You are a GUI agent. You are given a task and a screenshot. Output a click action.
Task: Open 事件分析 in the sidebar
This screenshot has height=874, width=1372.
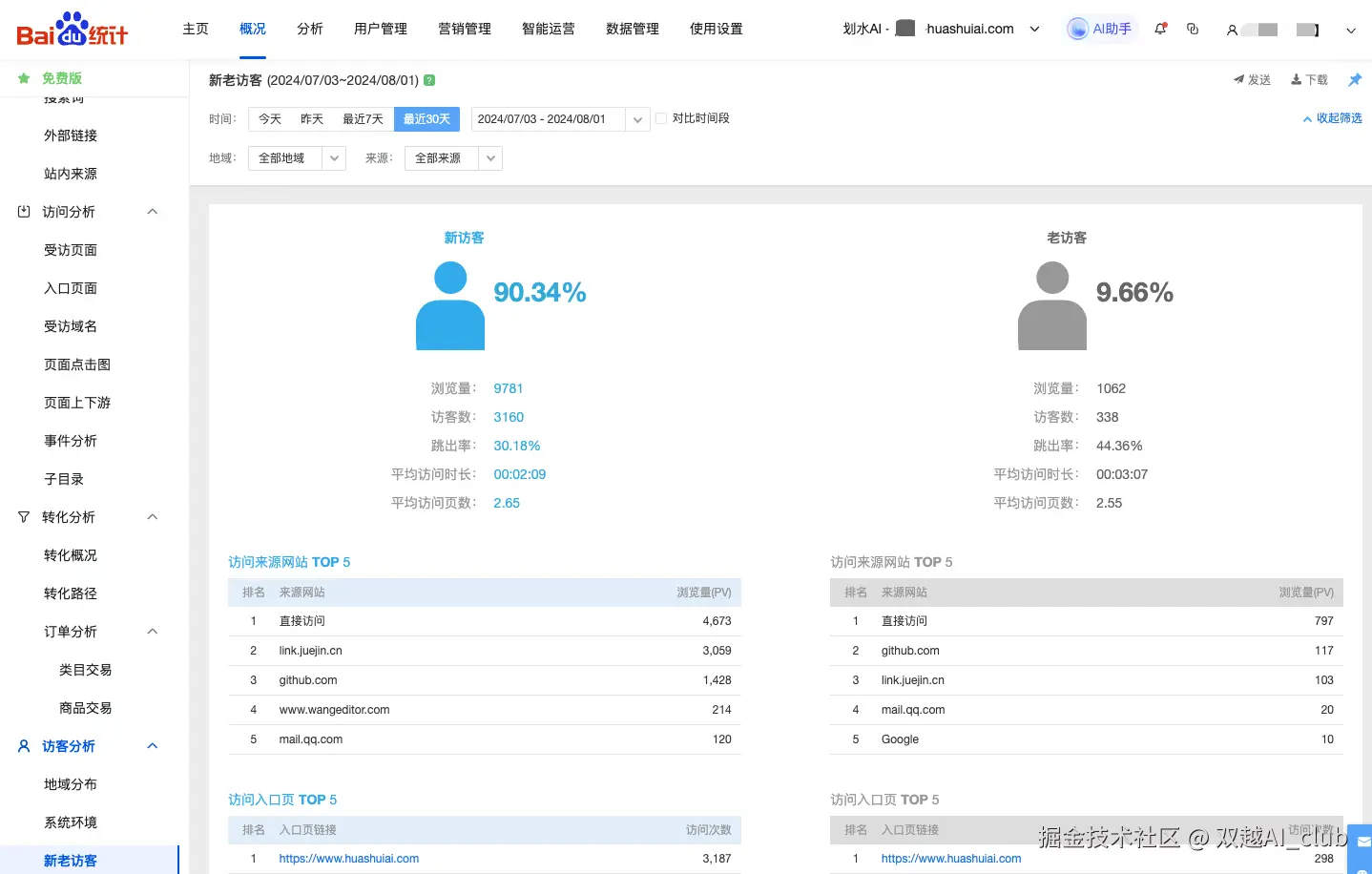tap(71, 441)
